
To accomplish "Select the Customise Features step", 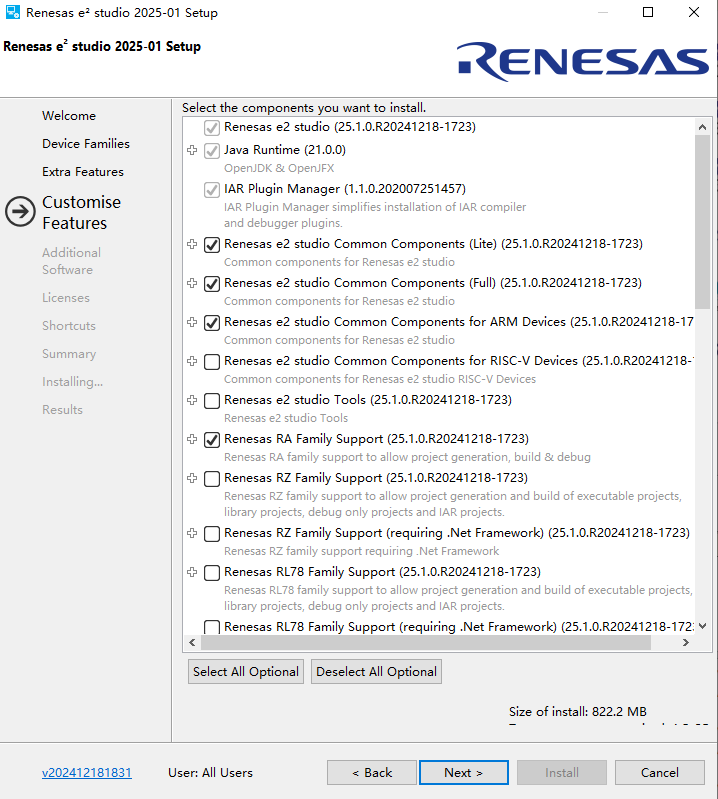I will [x=82, y=212].
